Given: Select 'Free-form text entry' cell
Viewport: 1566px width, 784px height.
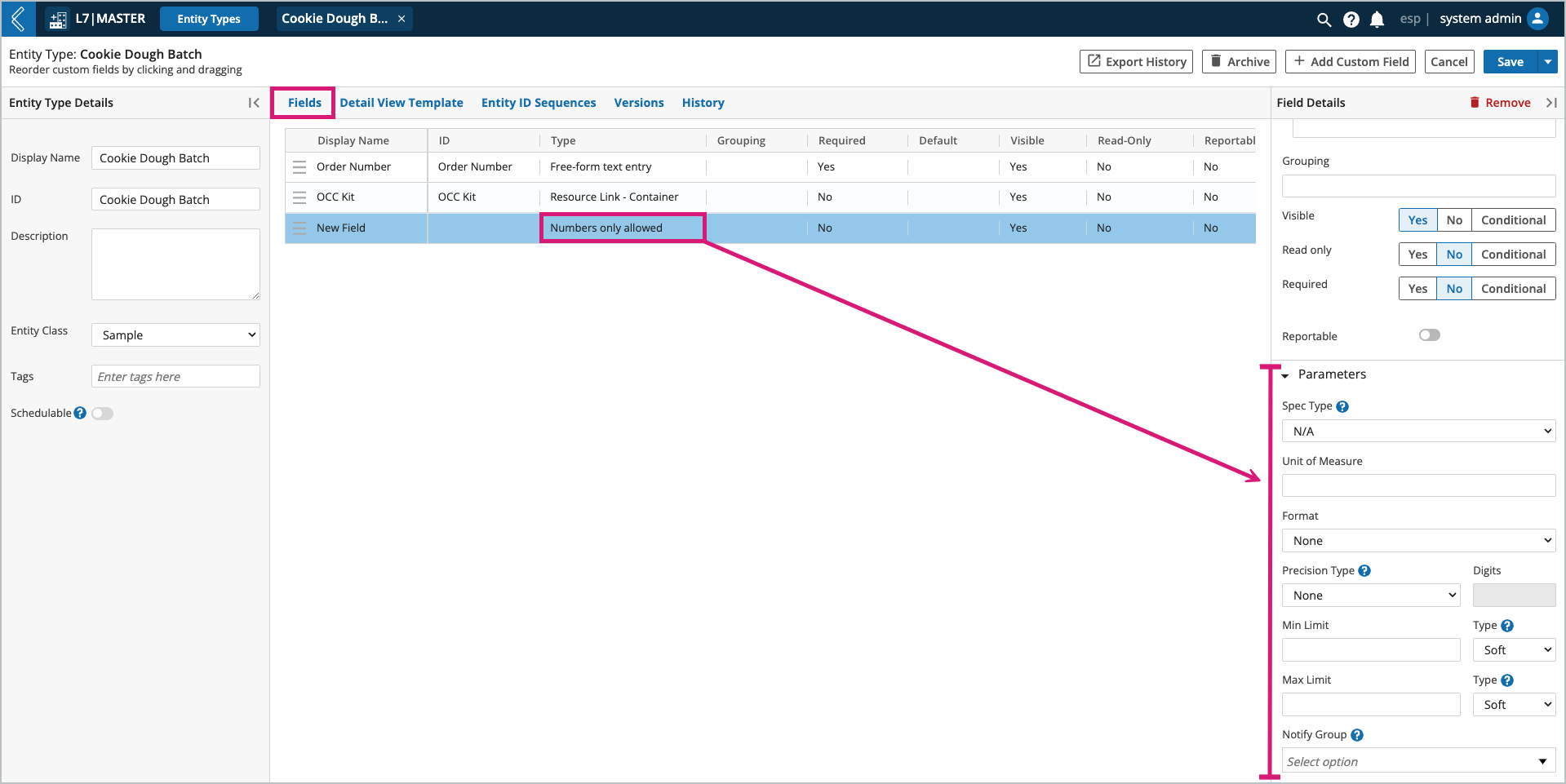Looking at the screenshot, I should [623, 167].
